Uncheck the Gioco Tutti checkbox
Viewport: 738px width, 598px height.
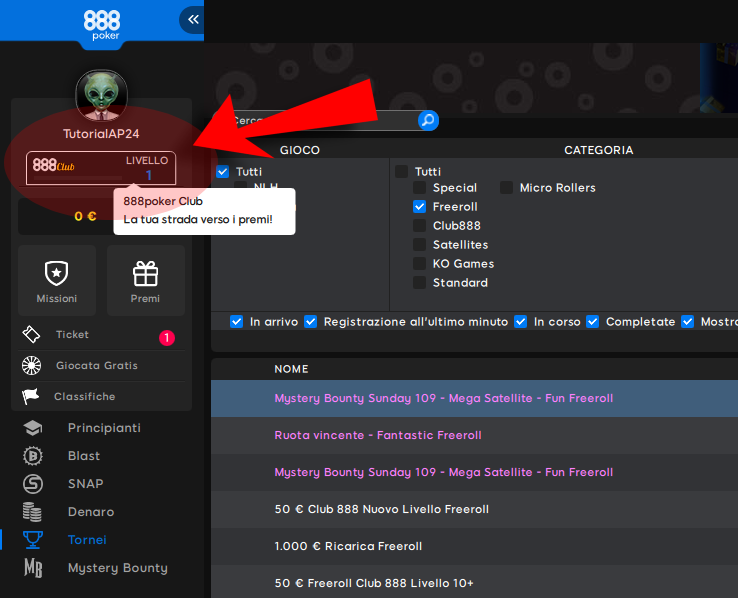pos(223,172)
